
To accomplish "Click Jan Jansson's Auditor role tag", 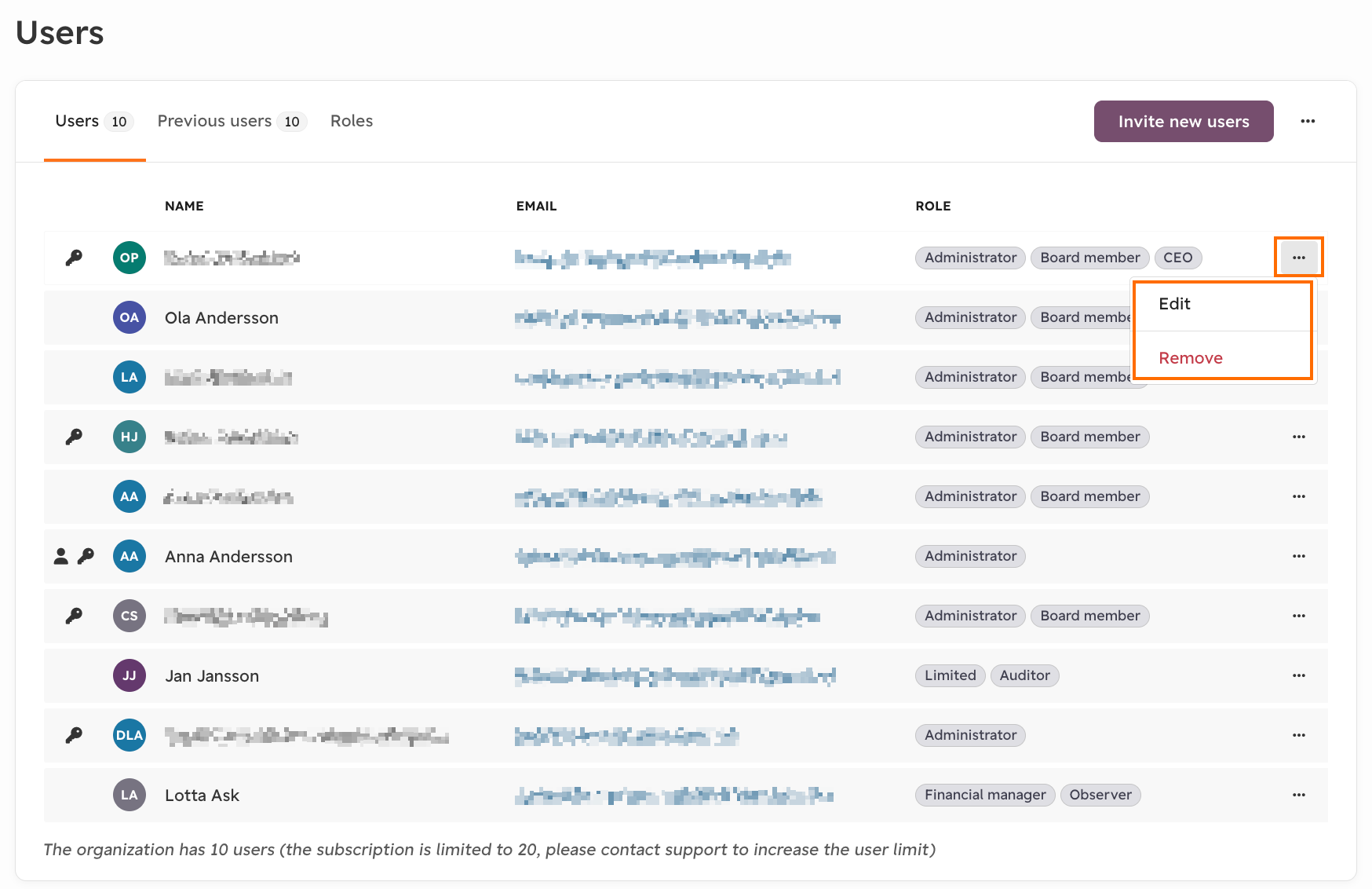I will [x=1024, y=675].
